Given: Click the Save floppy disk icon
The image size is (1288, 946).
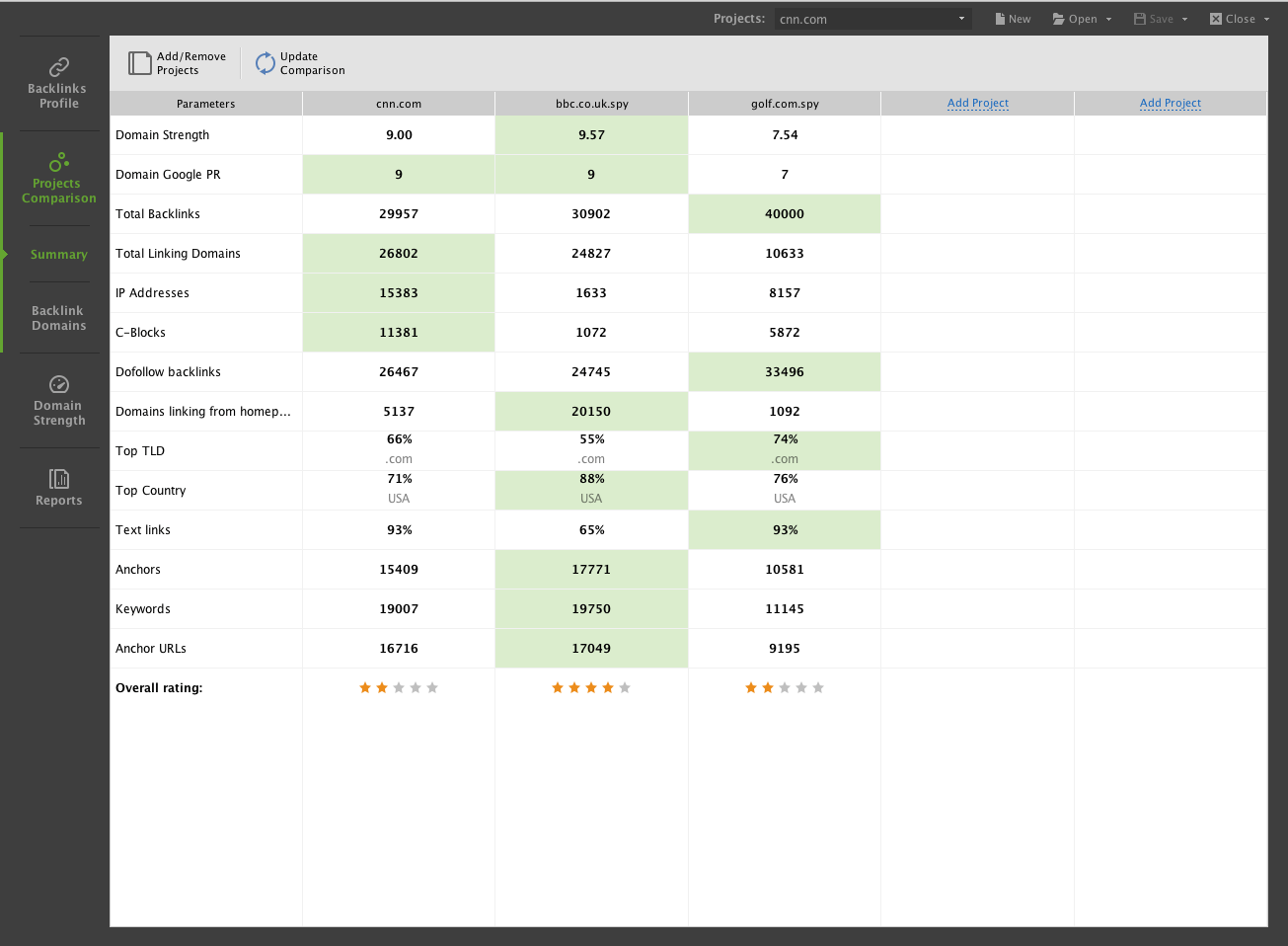Looking at the screenshot, I should [x=1140, y=19].
